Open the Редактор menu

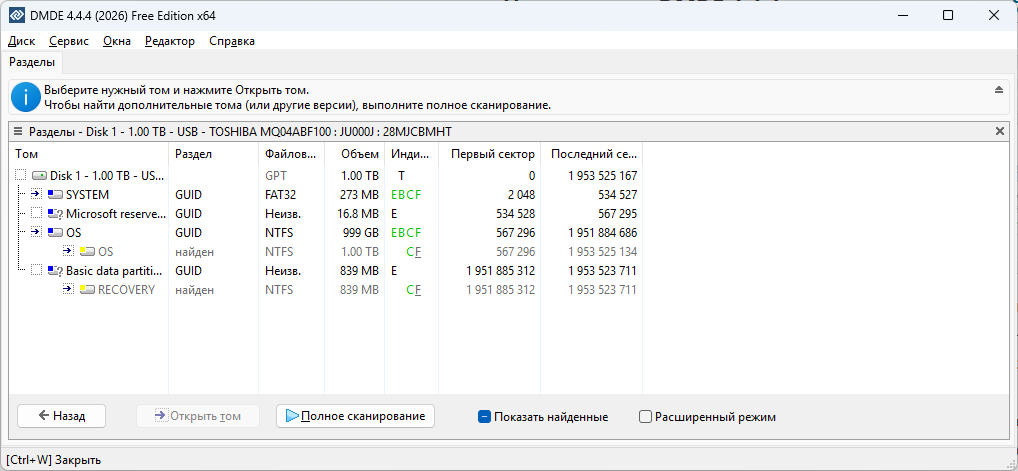click(x=169, y=41)
